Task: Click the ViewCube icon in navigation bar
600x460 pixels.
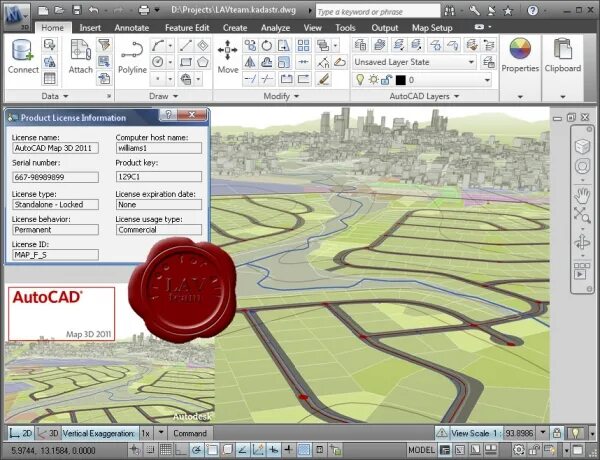Action: [x=582, y=146]
